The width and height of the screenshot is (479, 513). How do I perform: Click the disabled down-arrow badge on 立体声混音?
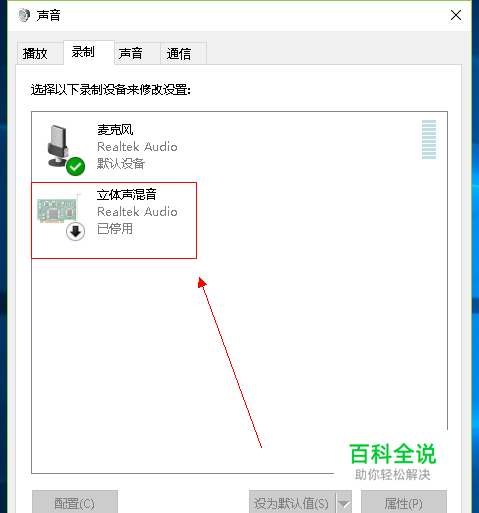click(x=75, y=231)
